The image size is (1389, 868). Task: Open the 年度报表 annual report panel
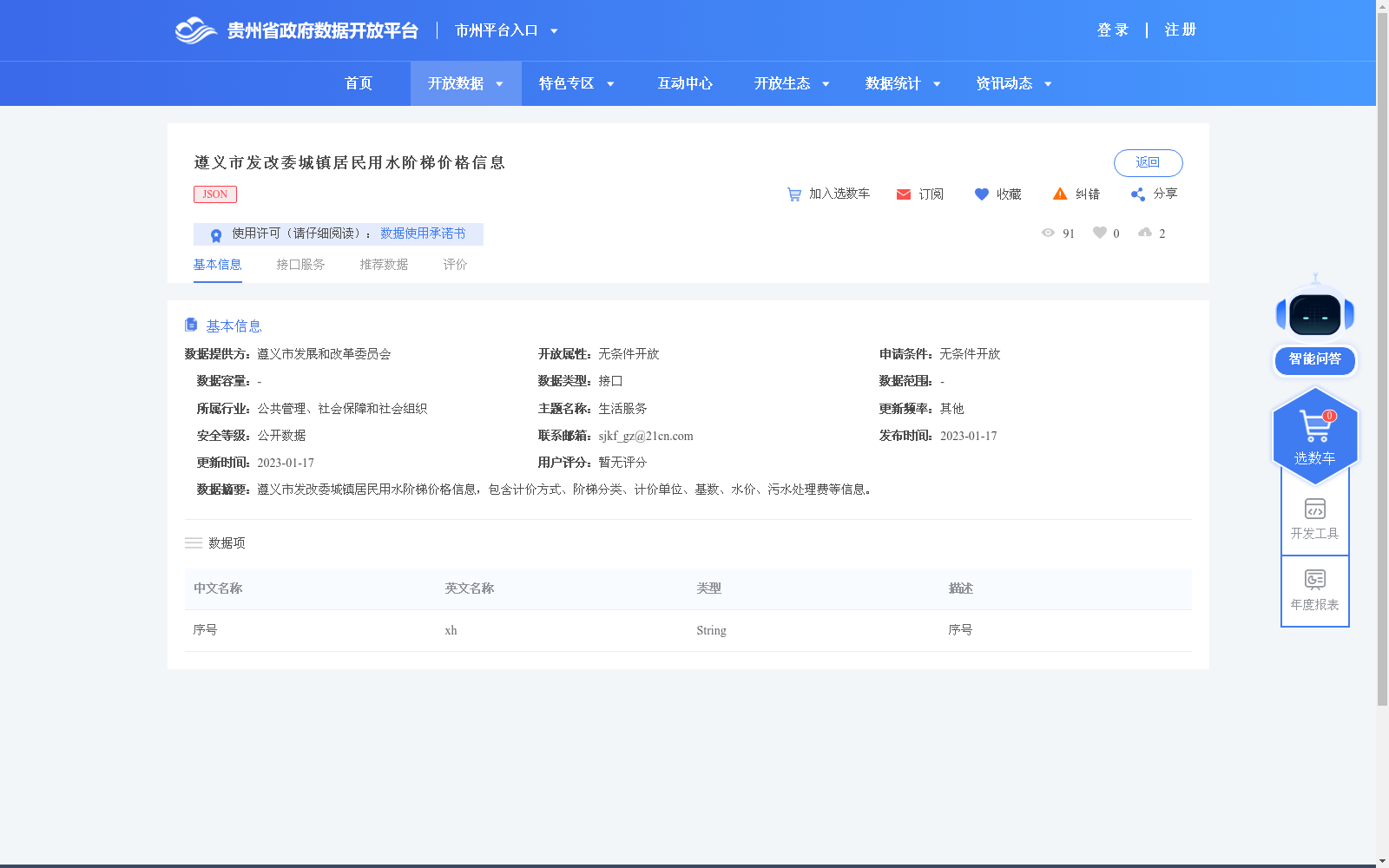(1314, 587)
